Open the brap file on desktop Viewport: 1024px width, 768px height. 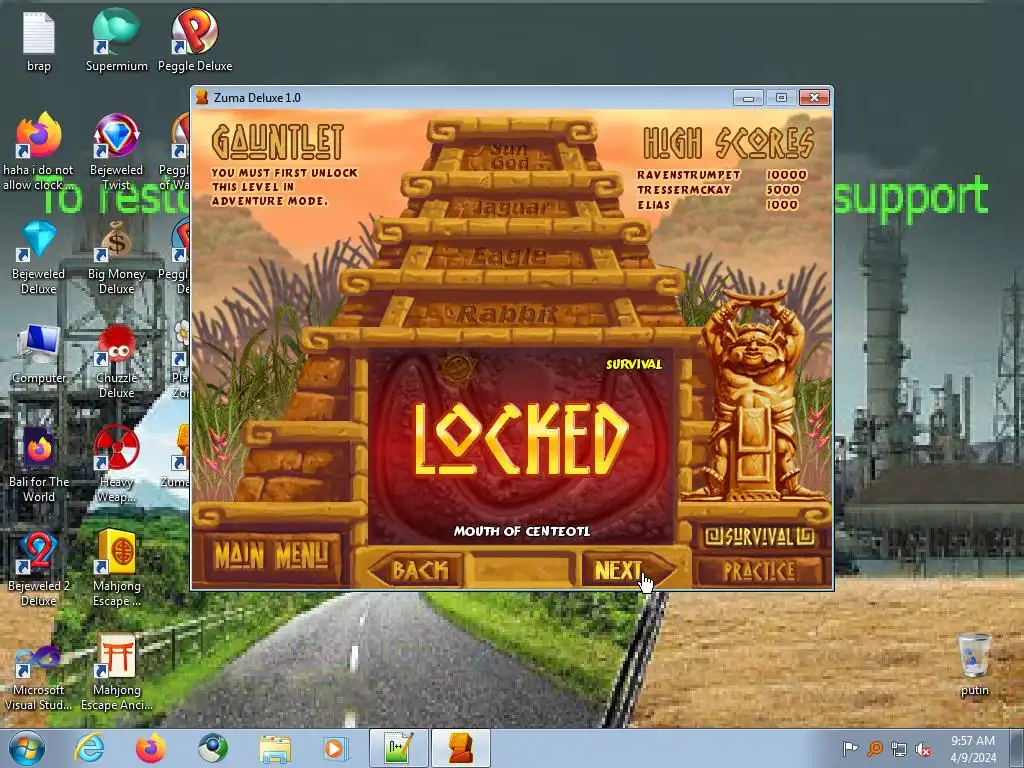coord(39,40)
